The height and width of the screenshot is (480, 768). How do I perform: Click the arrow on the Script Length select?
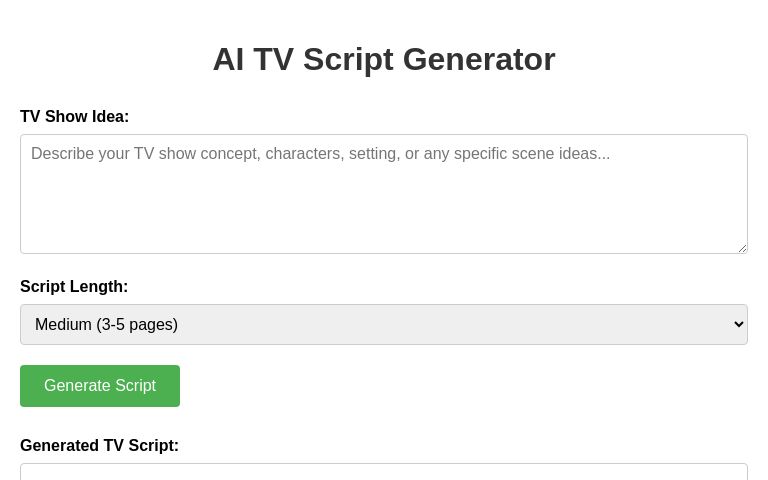[739, 325]
